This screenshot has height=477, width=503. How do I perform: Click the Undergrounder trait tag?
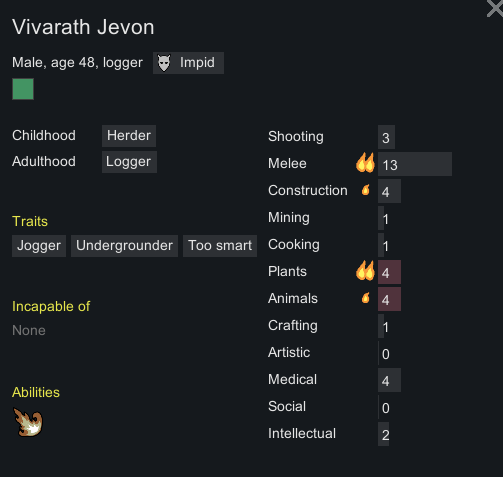[124, 246]
